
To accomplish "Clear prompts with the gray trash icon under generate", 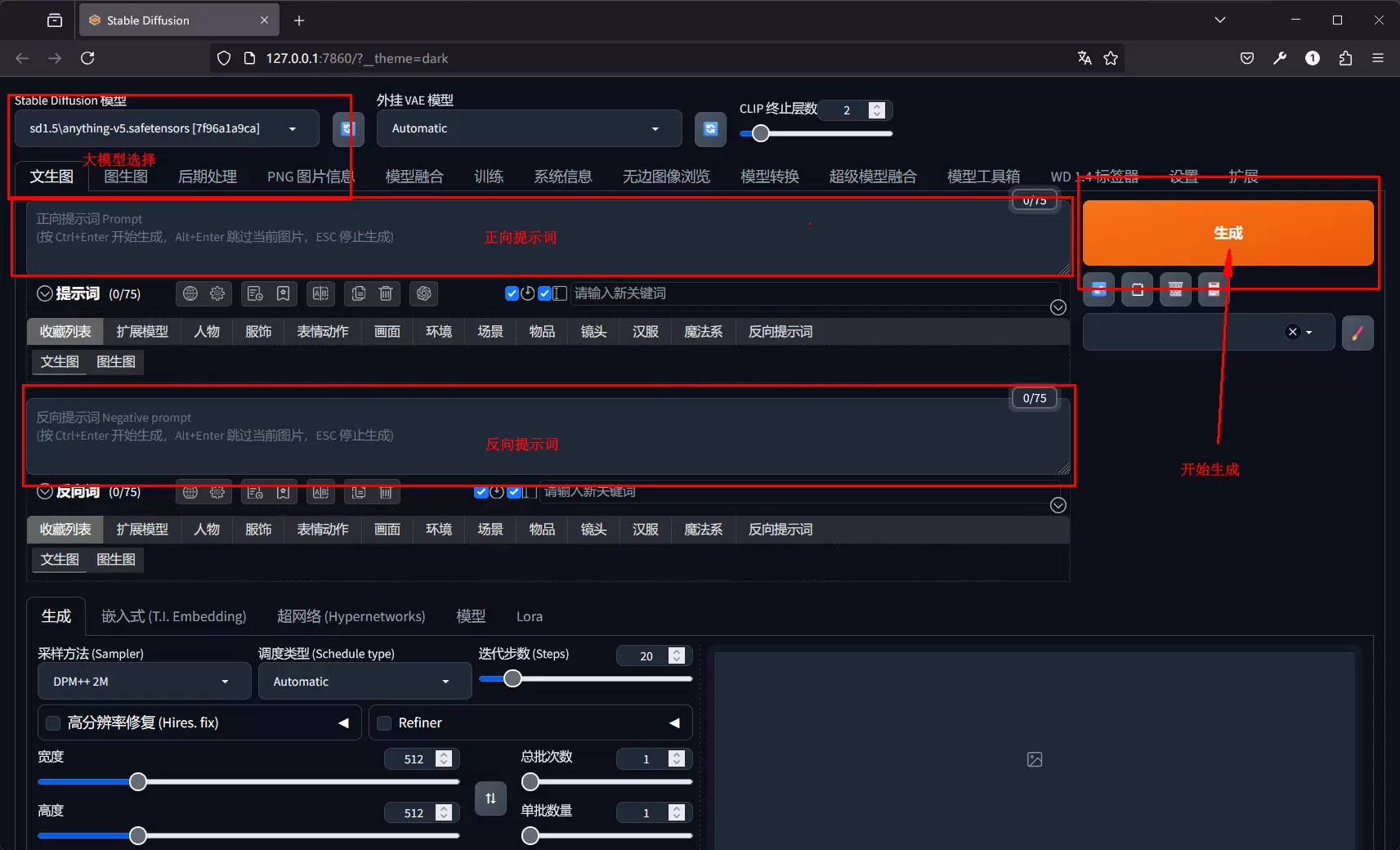I will pos(1175,289).
